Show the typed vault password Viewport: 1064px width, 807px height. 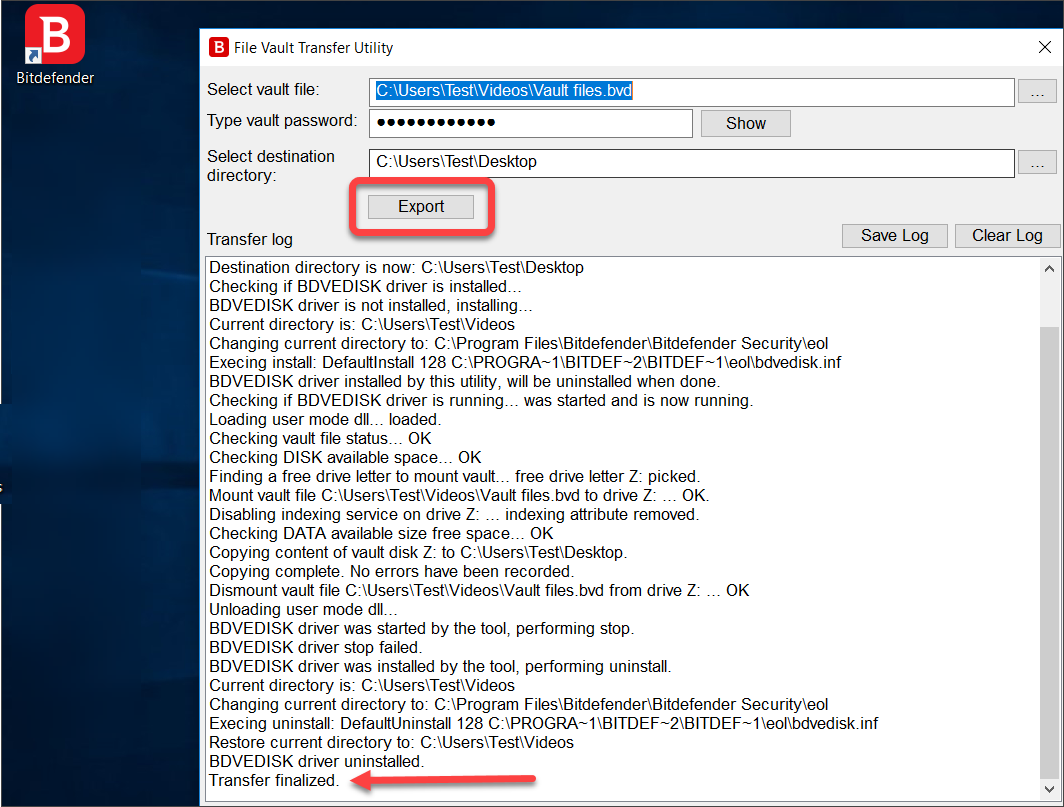point(745,123)
